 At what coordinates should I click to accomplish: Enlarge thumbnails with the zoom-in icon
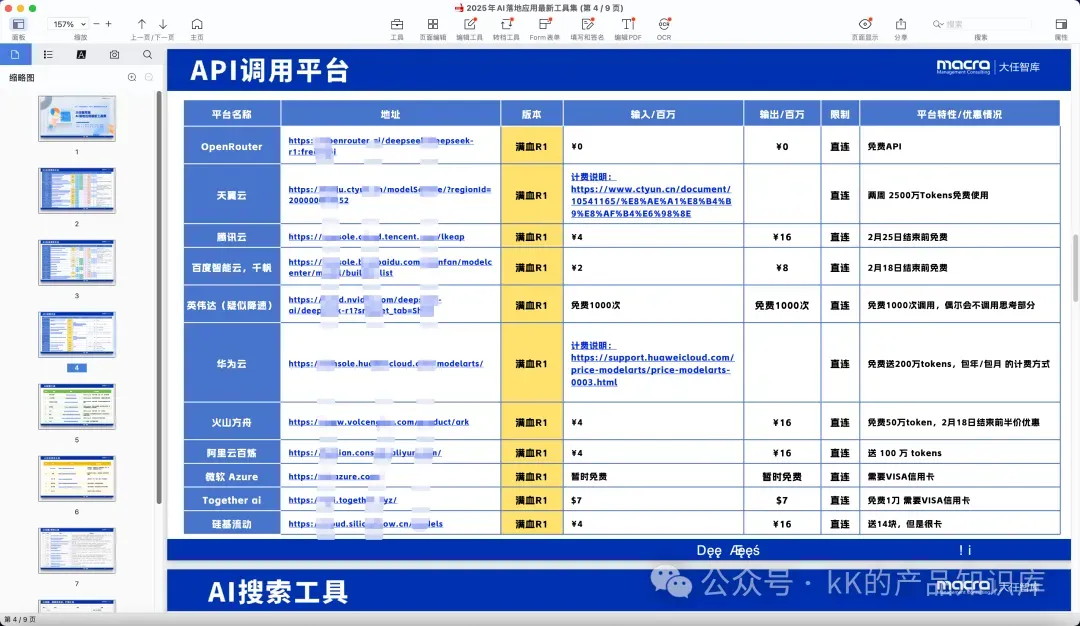coord(132,77)
